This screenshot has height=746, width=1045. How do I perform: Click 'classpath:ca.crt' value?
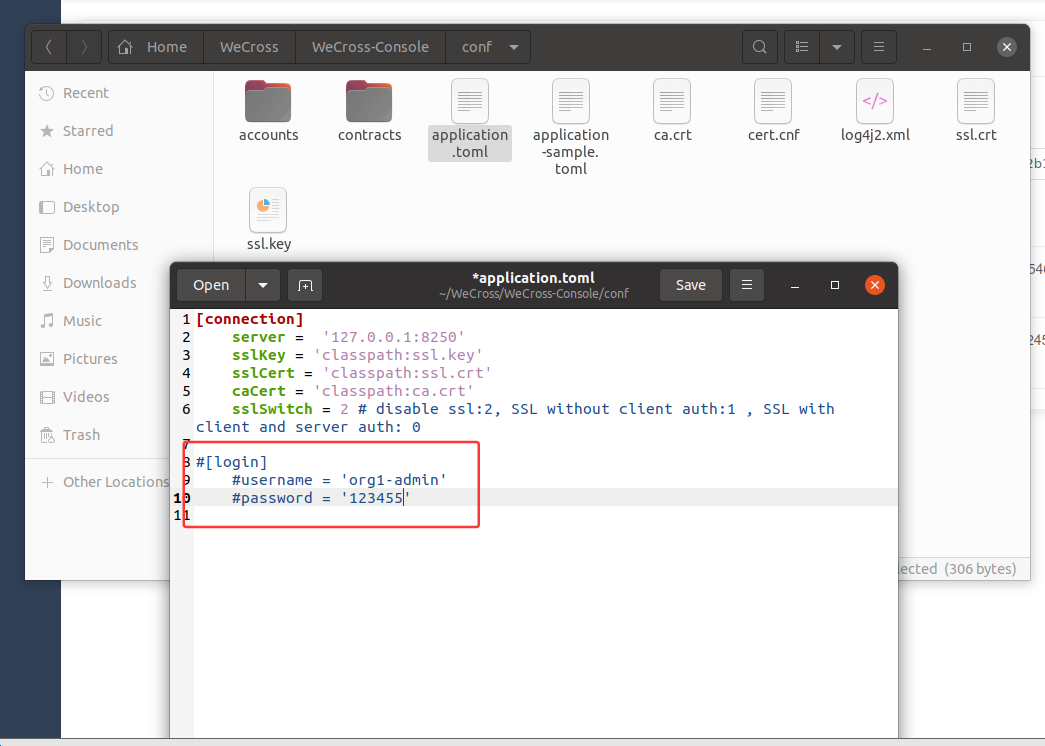393,391
